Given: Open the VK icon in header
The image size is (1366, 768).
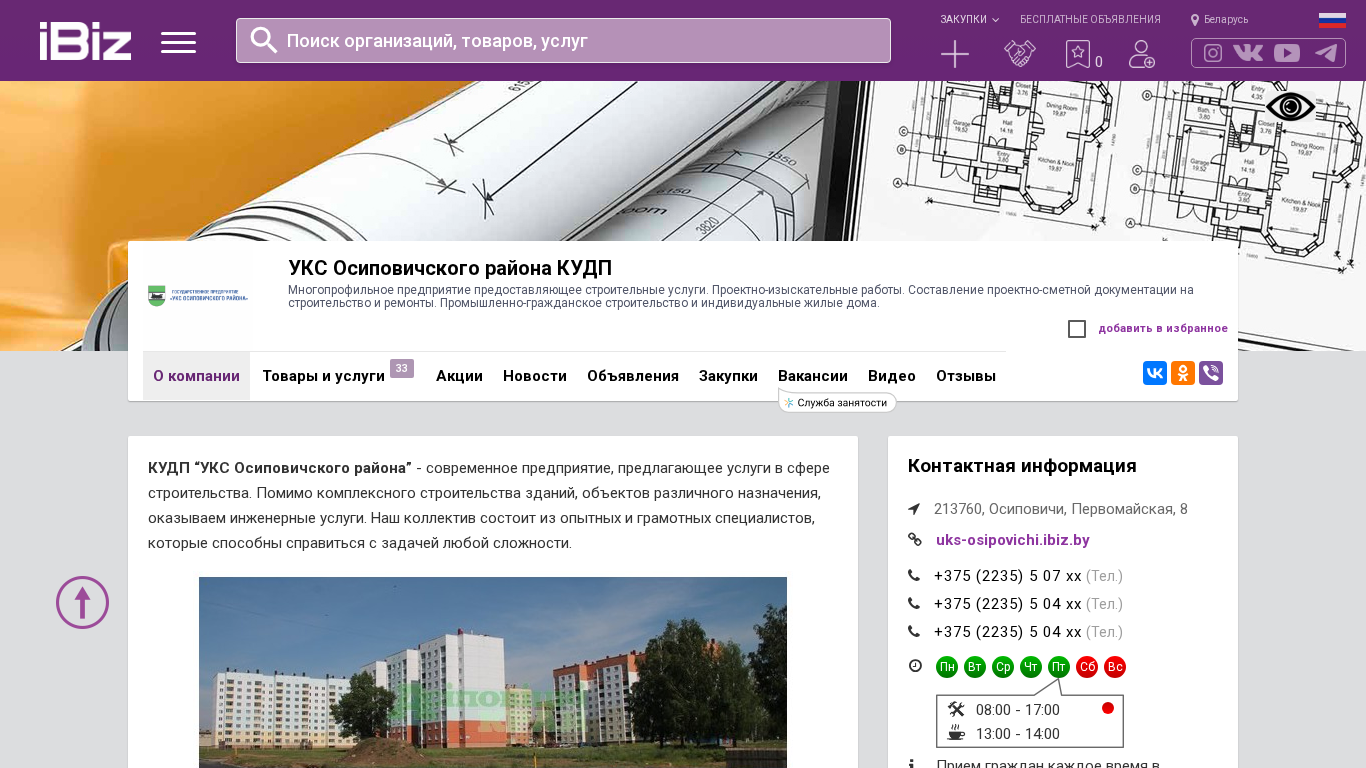Looking at the screenshot, I should pyautogui.click(x=1248, y=53).
